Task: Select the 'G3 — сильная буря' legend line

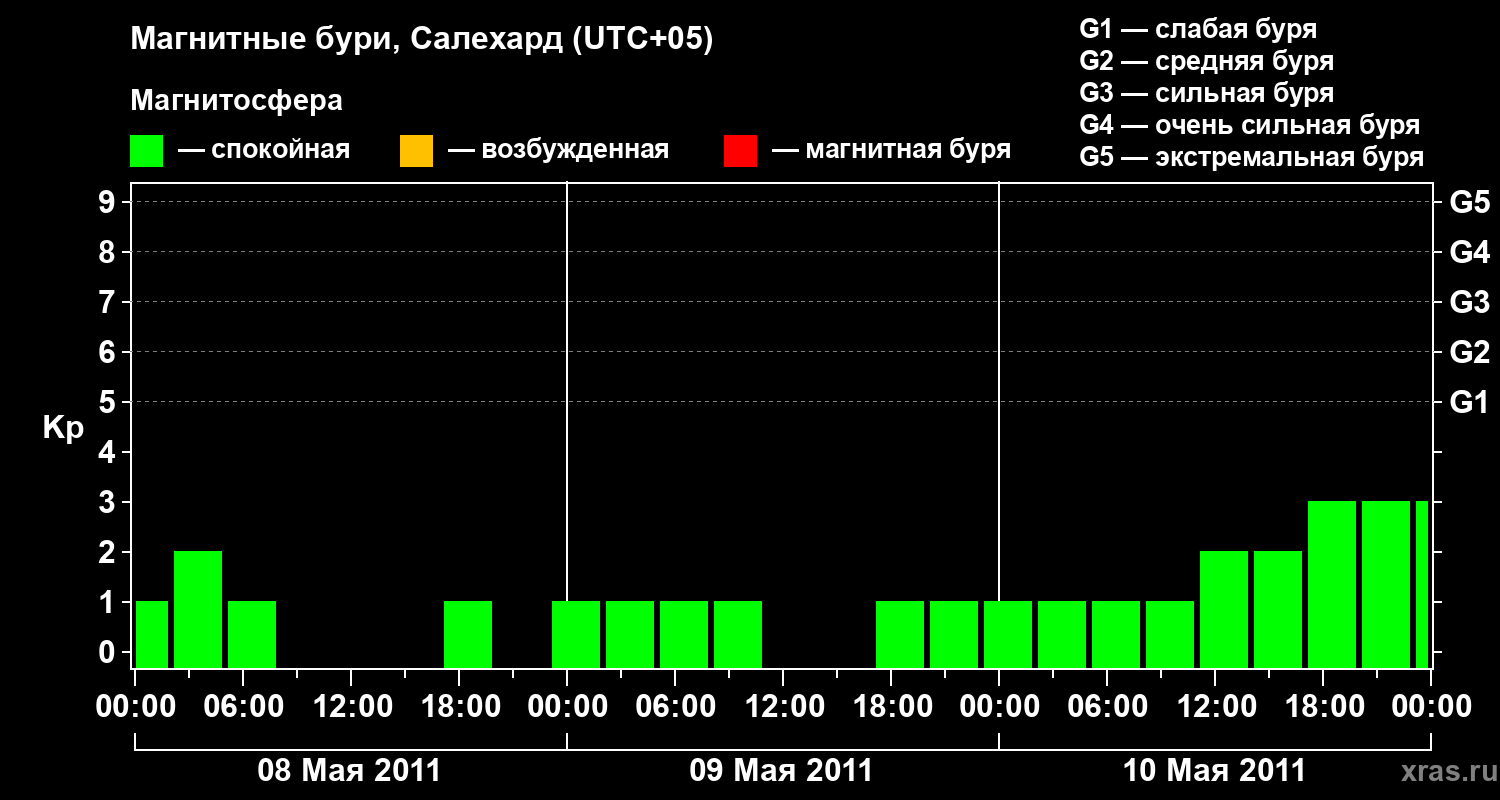Action: (1206, 94)
